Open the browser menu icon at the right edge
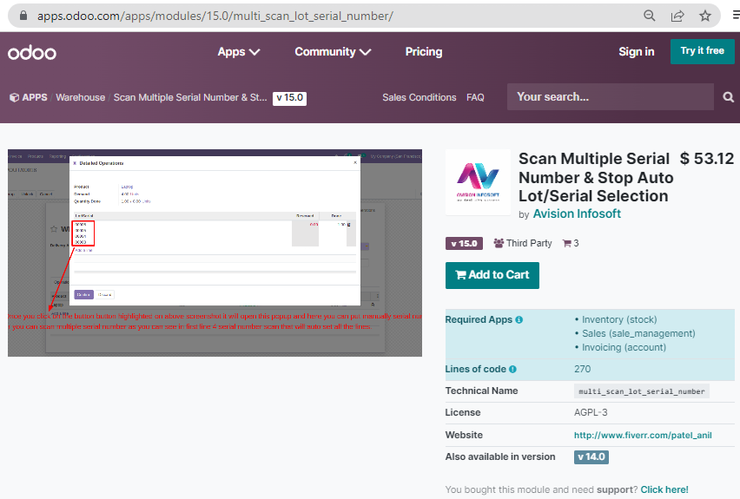This screenshot has height=499, width=740. tap(736, 16)
